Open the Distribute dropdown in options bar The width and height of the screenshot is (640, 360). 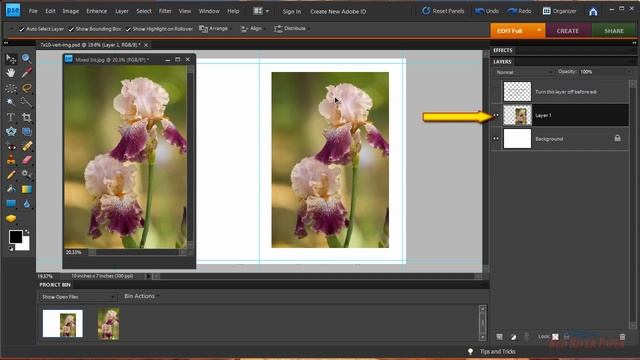click(x=291, y=29)
